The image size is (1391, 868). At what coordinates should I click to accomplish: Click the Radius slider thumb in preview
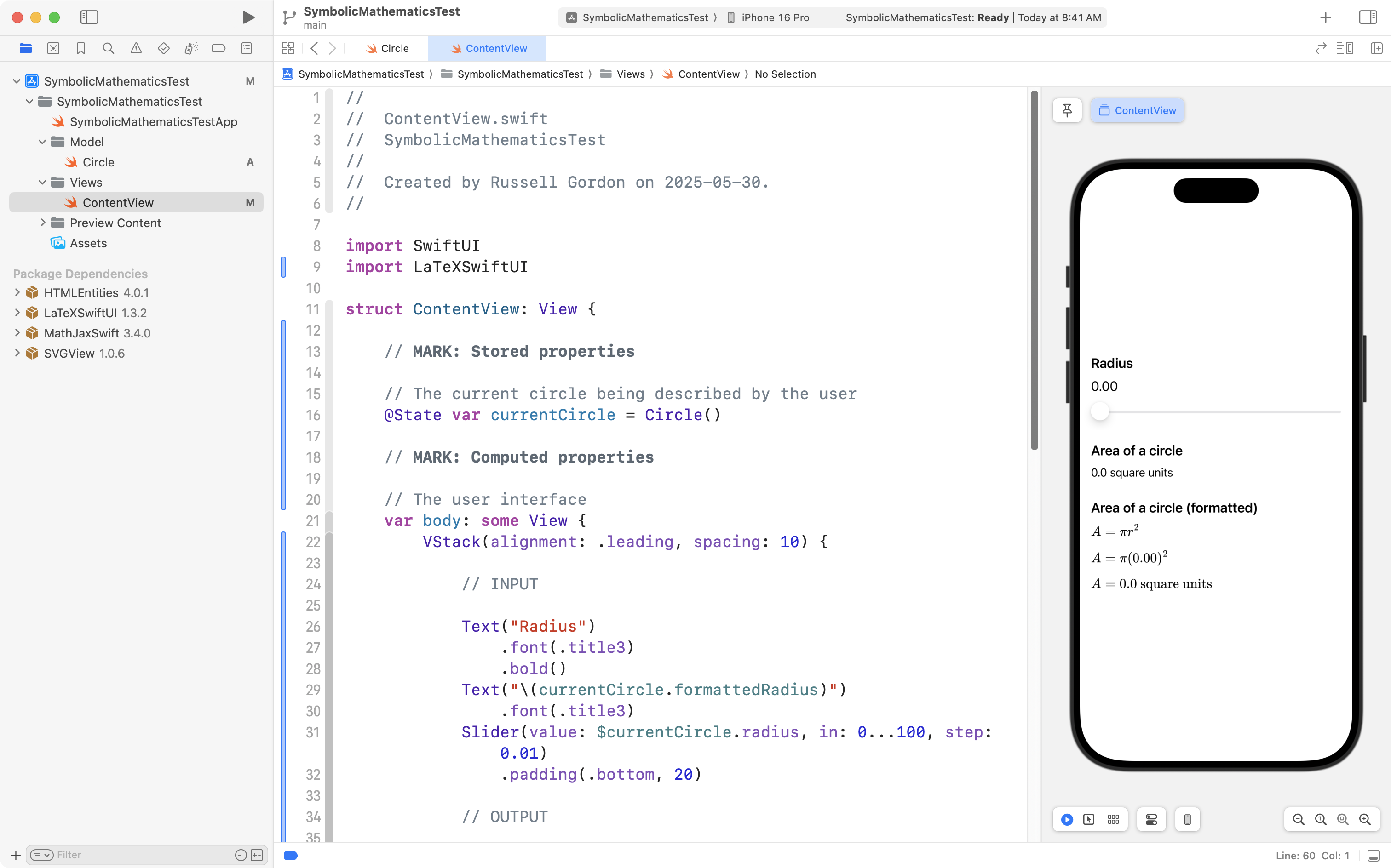click(1099, 411)
